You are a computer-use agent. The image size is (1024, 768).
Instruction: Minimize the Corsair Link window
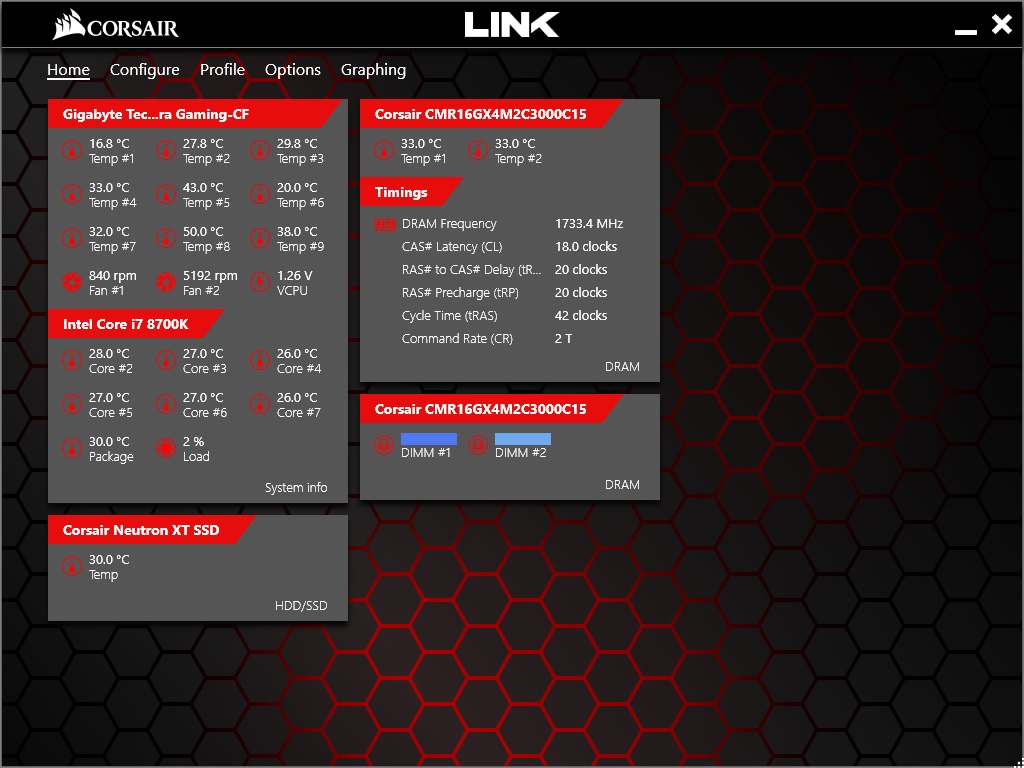[x=966, y=30]
